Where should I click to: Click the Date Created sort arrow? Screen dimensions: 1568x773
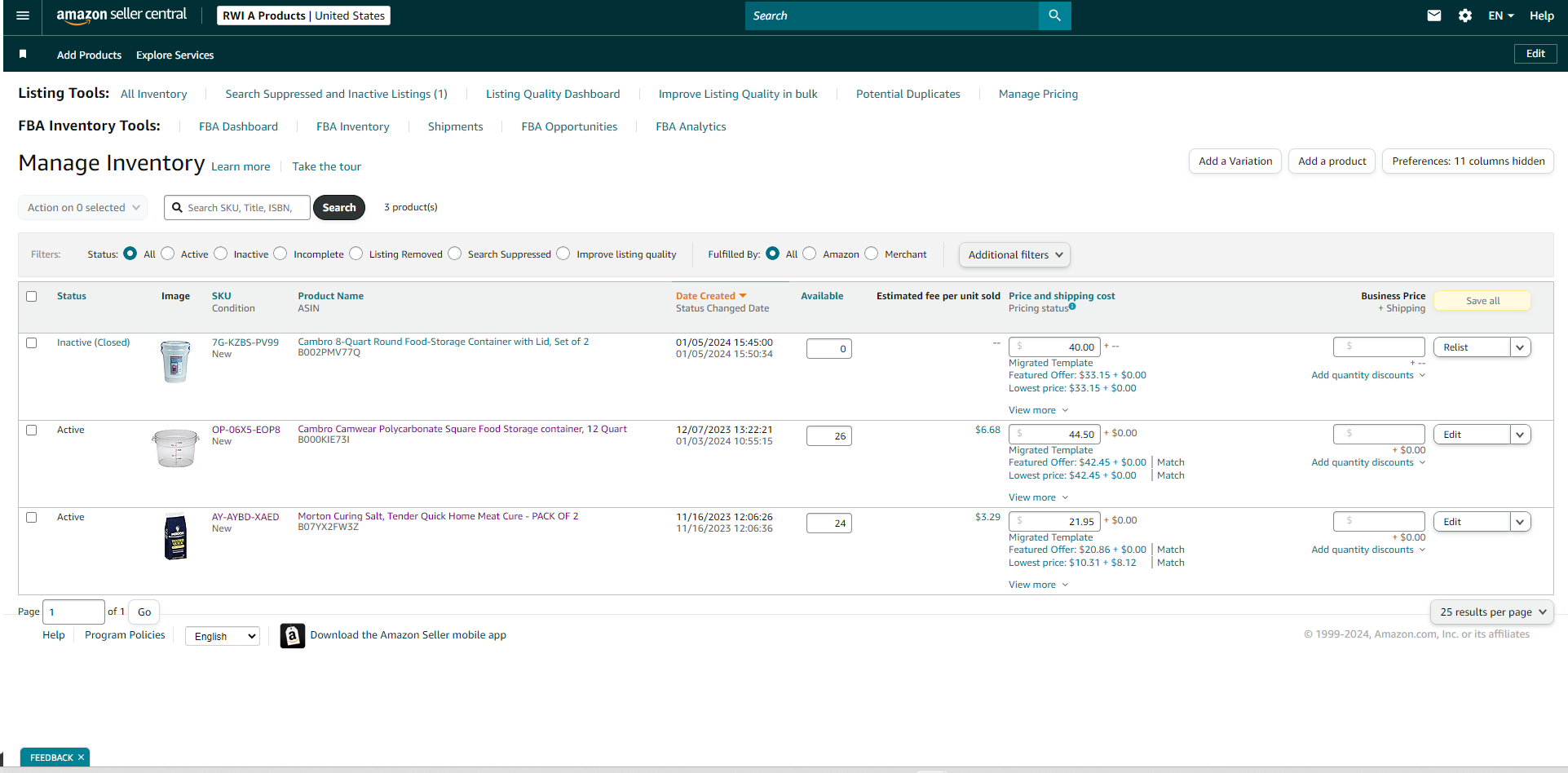743,296
